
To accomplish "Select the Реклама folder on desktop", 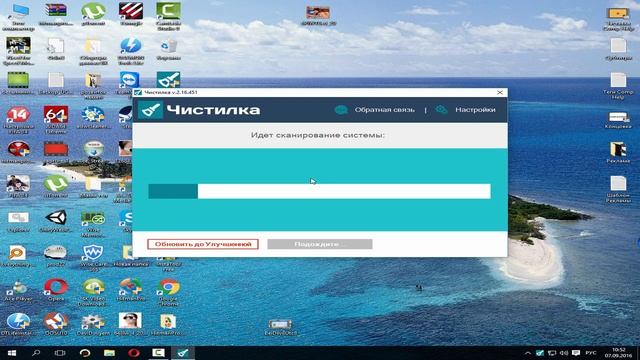I will (x=618, y=153).
